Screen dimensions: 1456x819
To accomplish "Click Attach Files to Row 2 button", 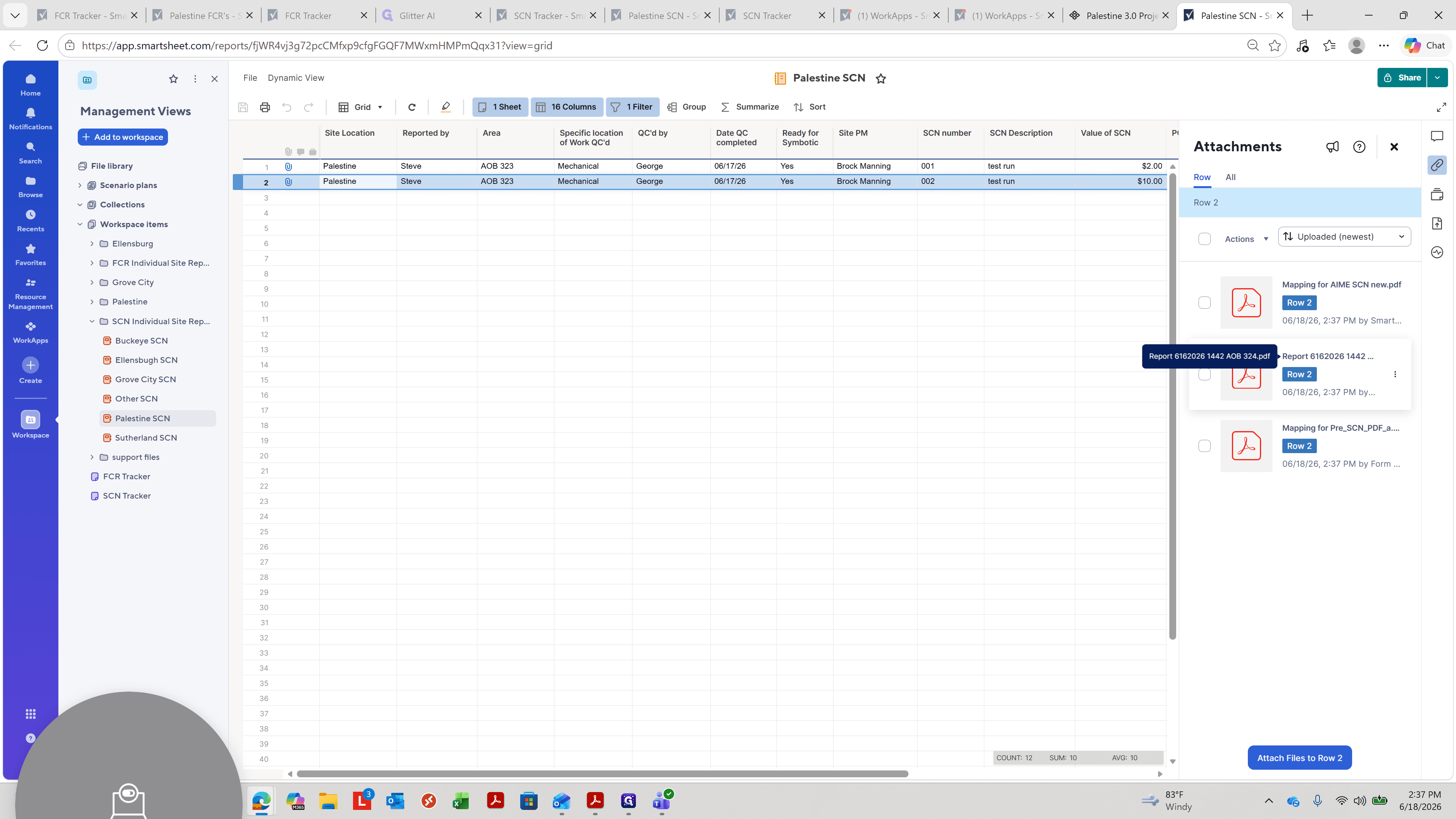I will tap(1299, 758).
